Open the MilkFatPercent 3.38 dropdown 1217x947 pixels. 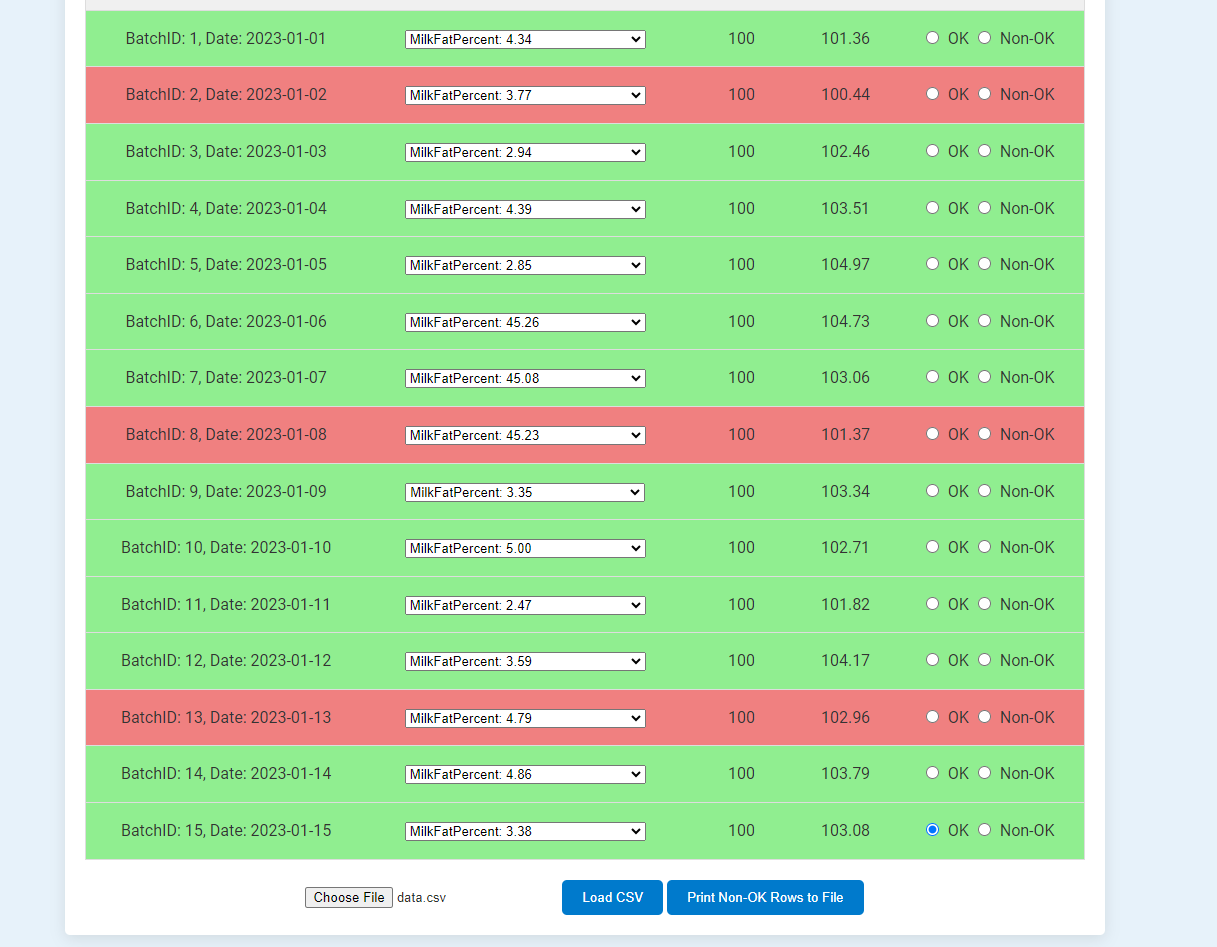525,831
